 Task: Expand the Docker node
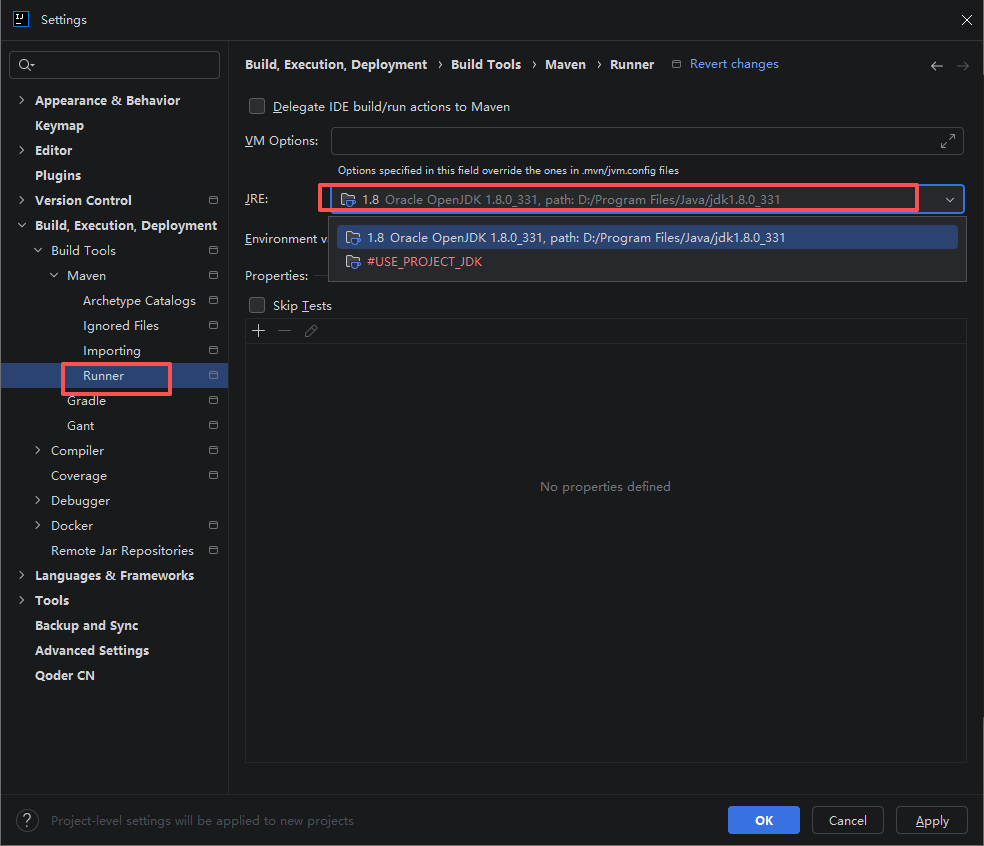pyautogui.click(x=38, y=525)
